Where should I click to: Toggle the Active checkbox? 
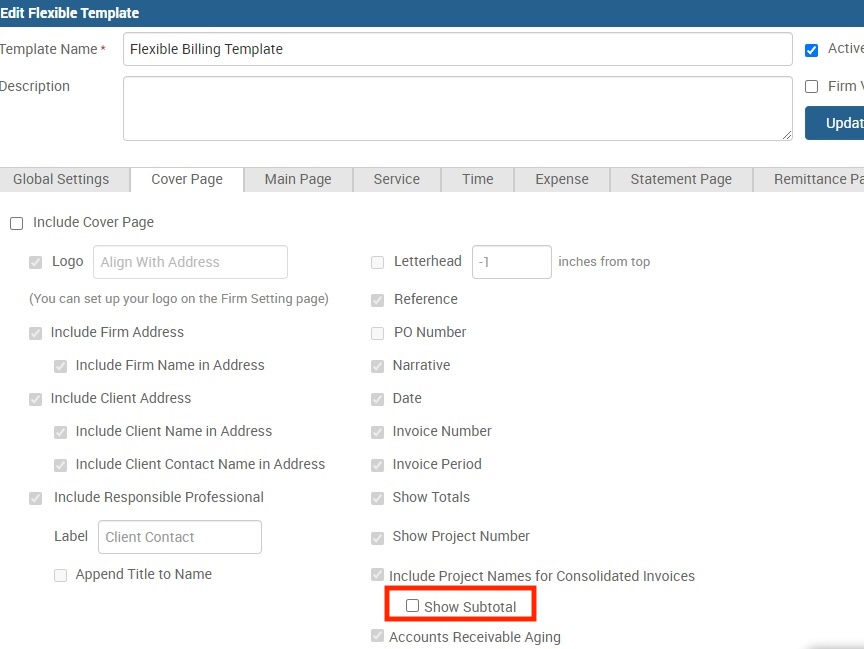pos(811,48)
